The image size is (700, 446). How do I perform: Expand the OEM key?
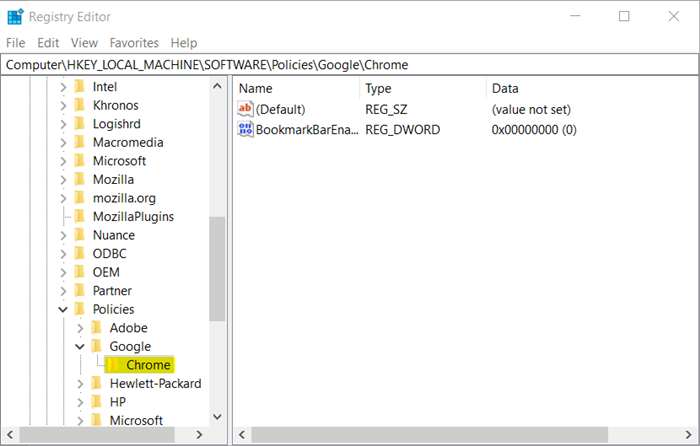63,272
